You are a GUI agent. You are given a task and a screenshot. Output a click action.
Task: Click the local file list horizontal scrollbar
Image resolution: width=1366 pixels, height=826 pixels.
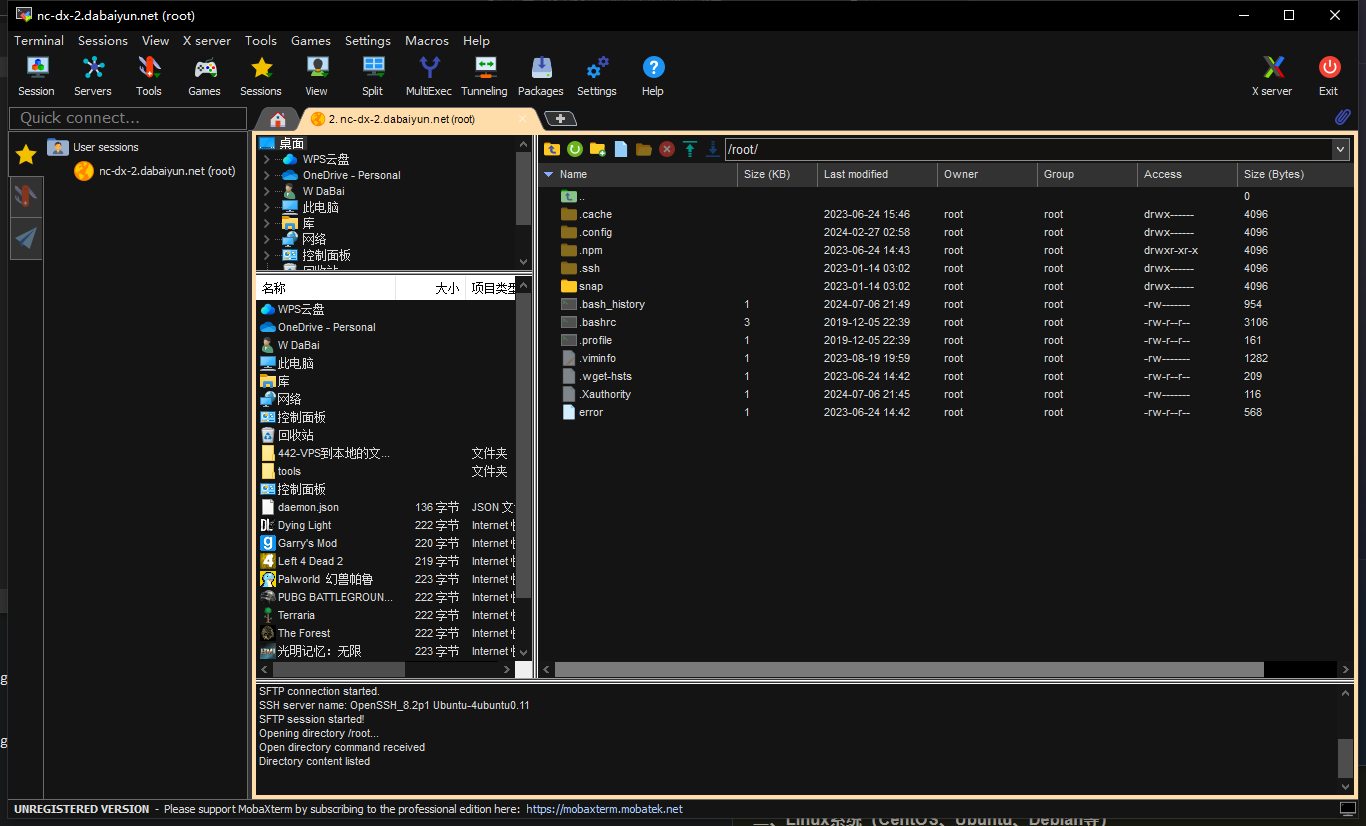click(338, 669)
